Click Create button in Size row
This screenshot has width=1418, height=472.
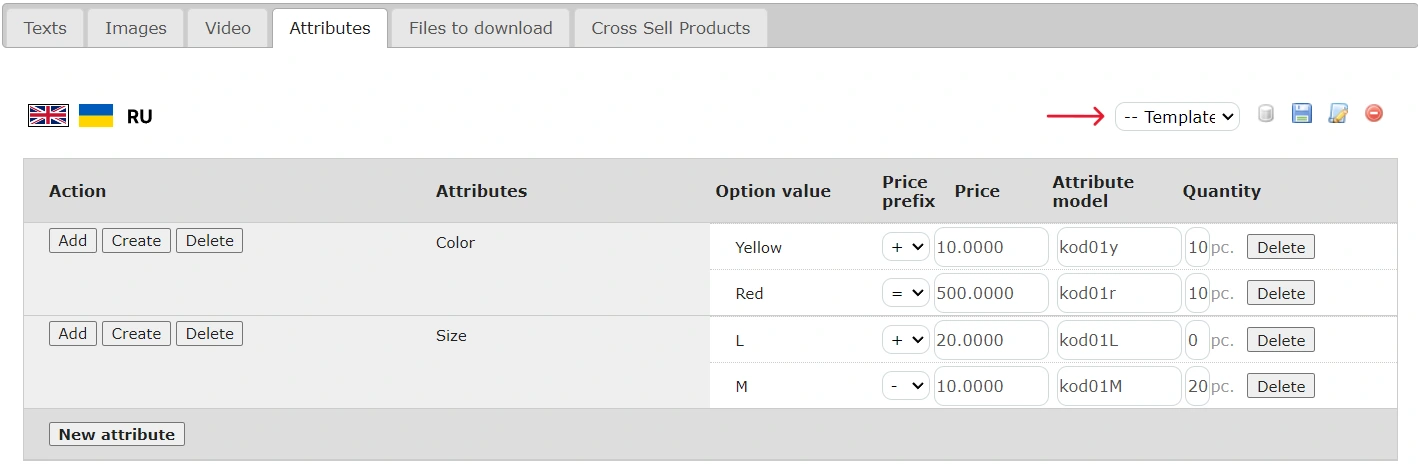pos(136,334)
